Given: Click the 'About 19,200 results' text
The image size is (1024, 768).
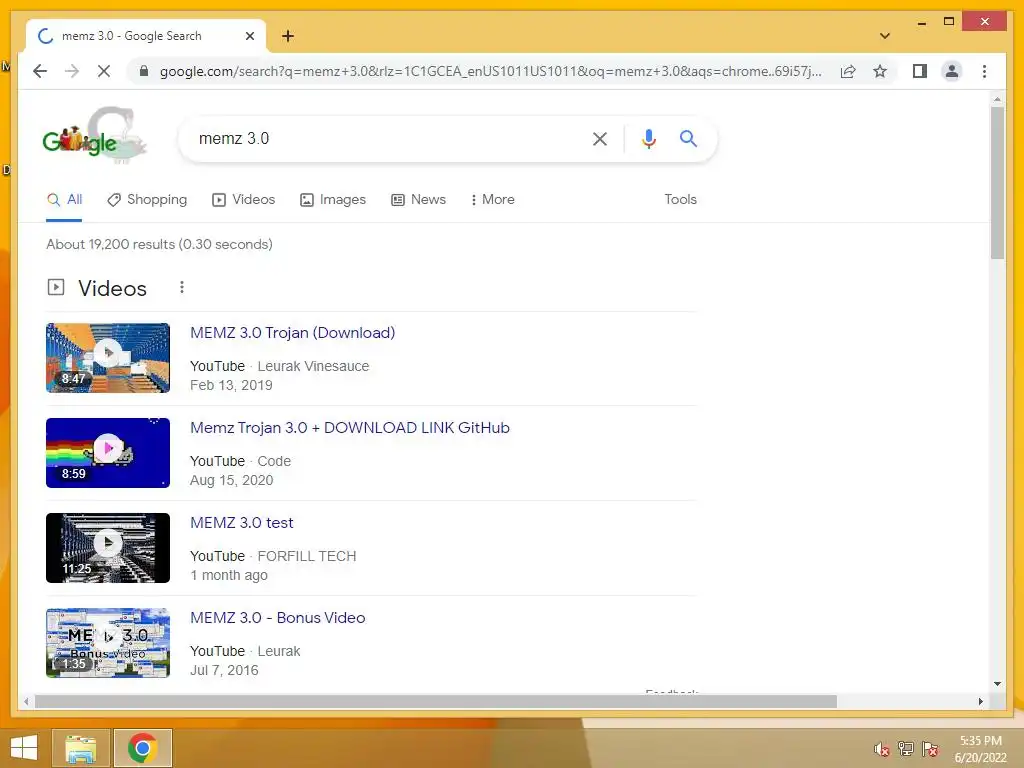Looking at the screenshot, I should [x=159, y=244].
